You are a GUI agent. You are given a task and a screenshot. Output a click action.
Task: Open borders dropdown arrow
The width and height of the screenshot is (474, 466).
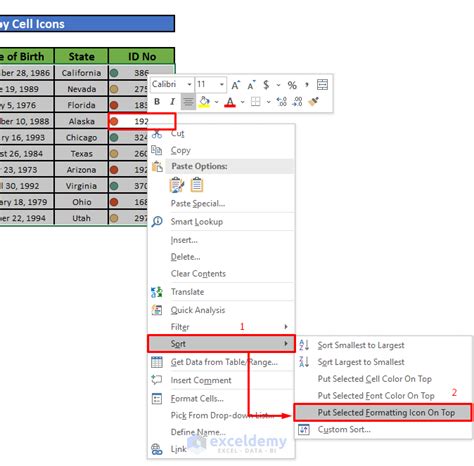269,102
